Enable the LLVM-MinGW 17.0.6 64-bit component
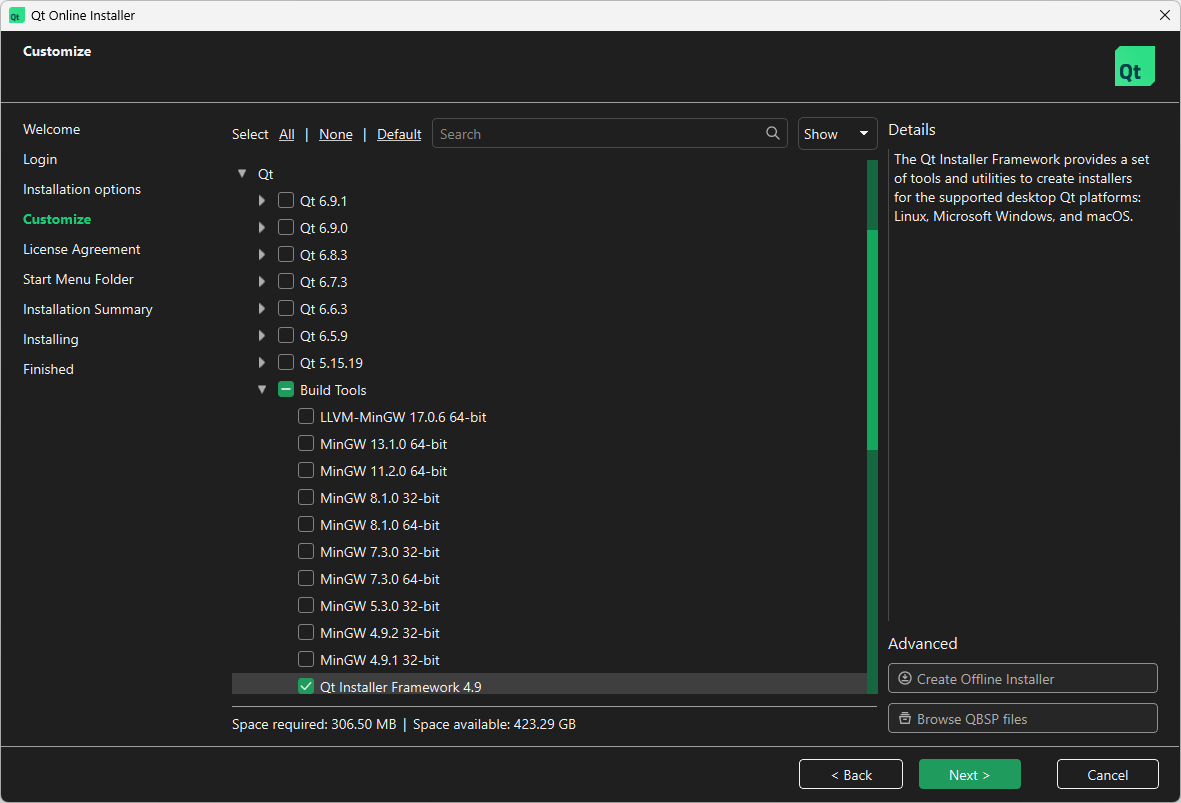This screenshot has height=803, width=1181. coord(305,416)
